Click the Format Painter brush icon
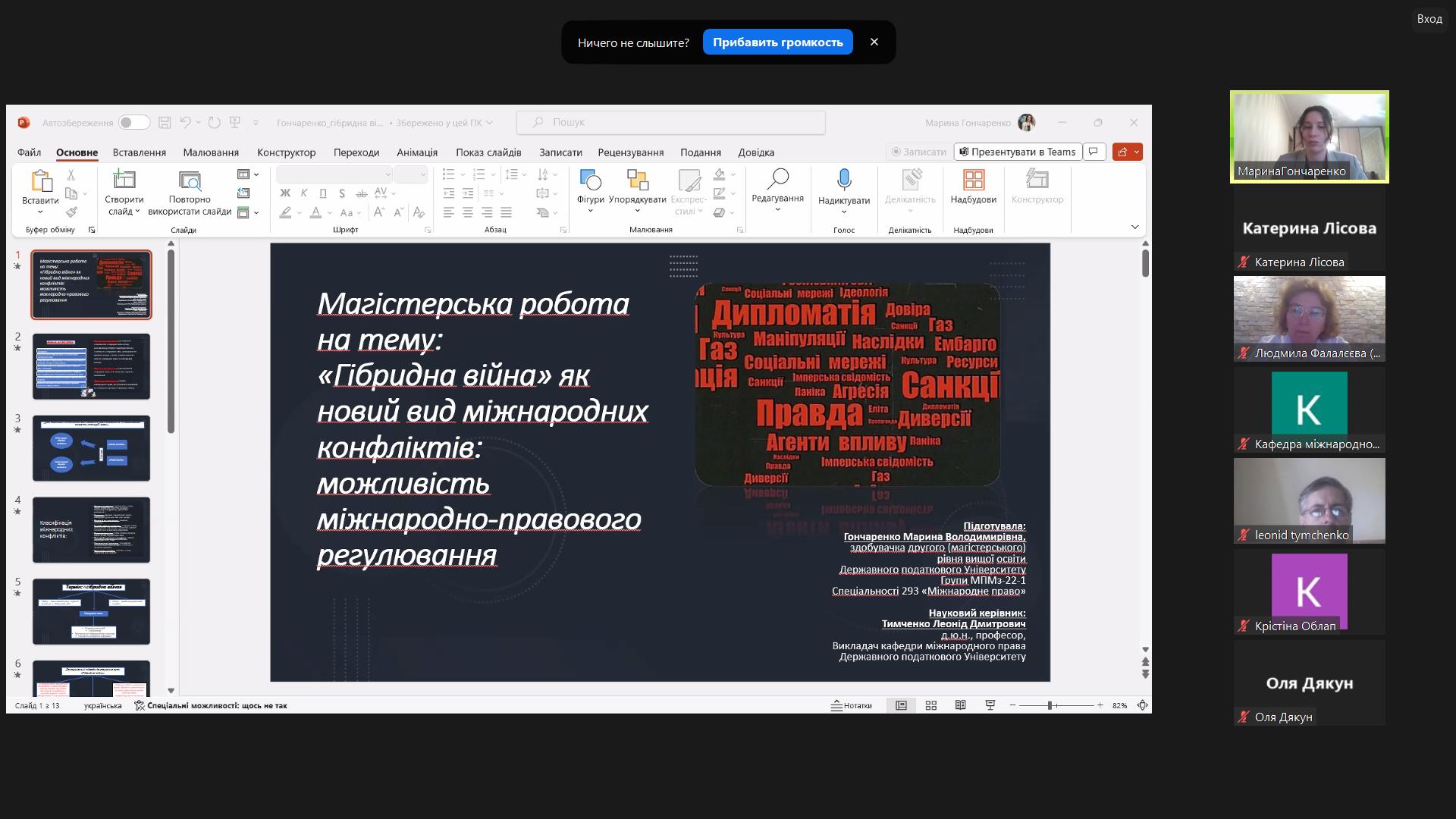Viewport: 1456px width, 819px height. [71, 212]
